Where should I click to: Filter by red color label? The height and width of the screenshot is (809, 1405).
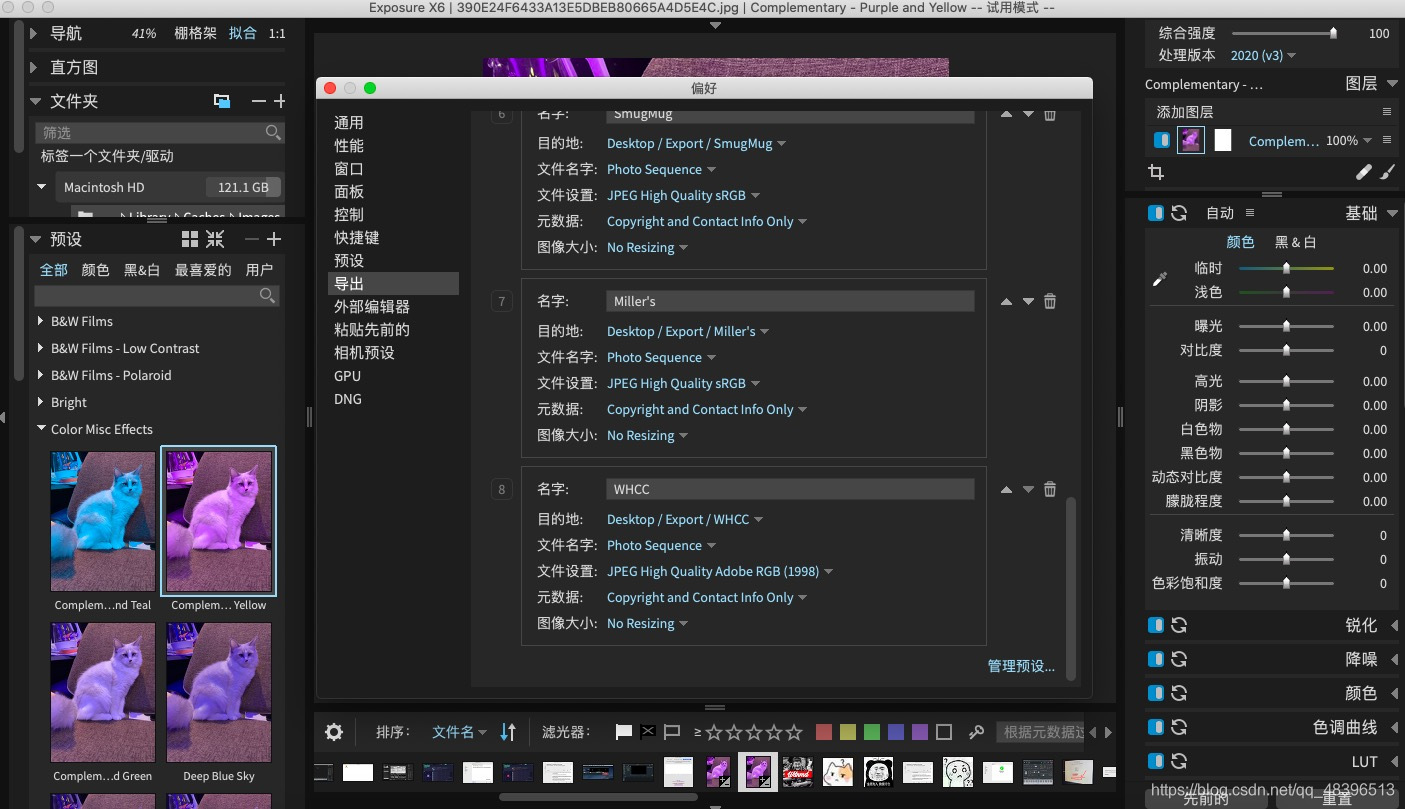pyautogui.click(x=824, y=732)
